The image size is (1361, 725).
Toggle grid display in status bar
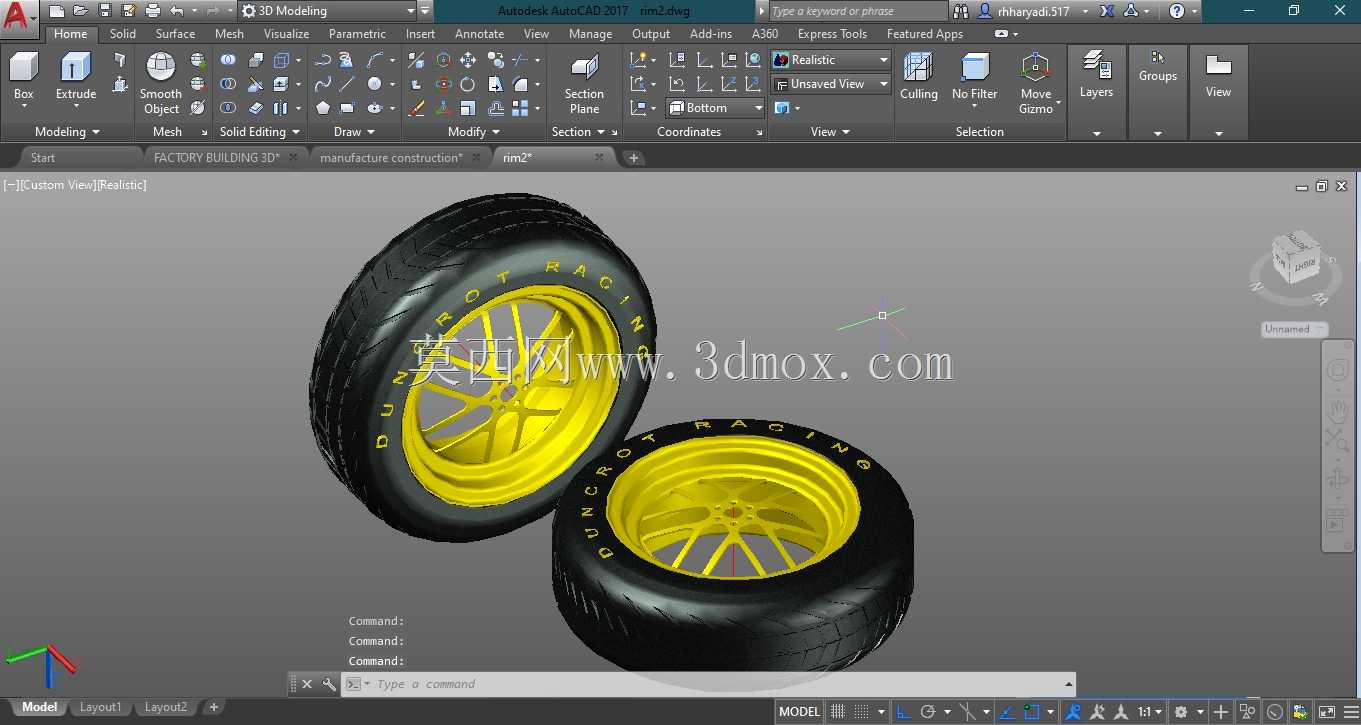(838, 712)
